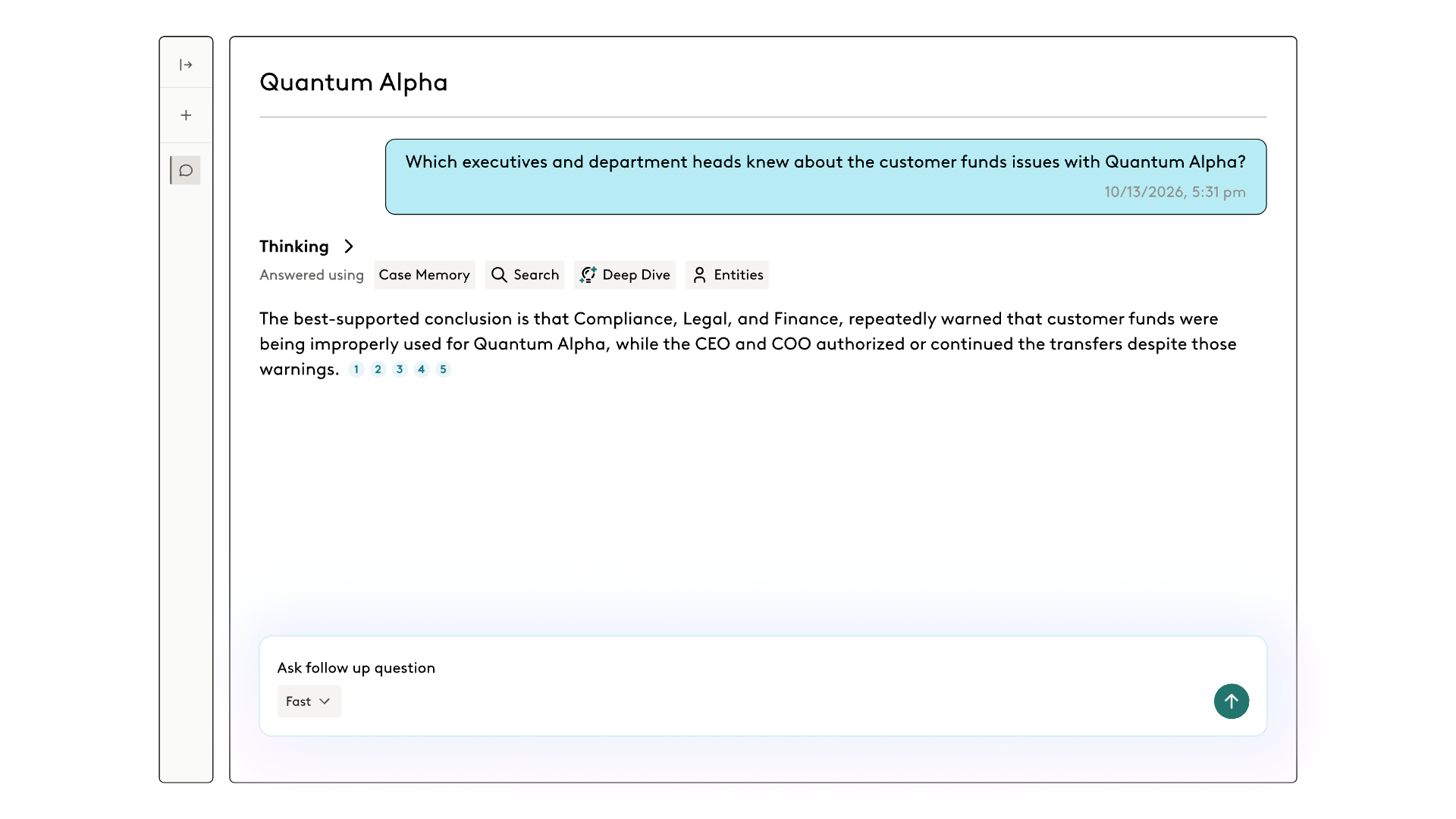This screenshot has height=819, width=1456.
Task: Click the user question message bubble
Action: pyautogui.click(x=826, y=177)
